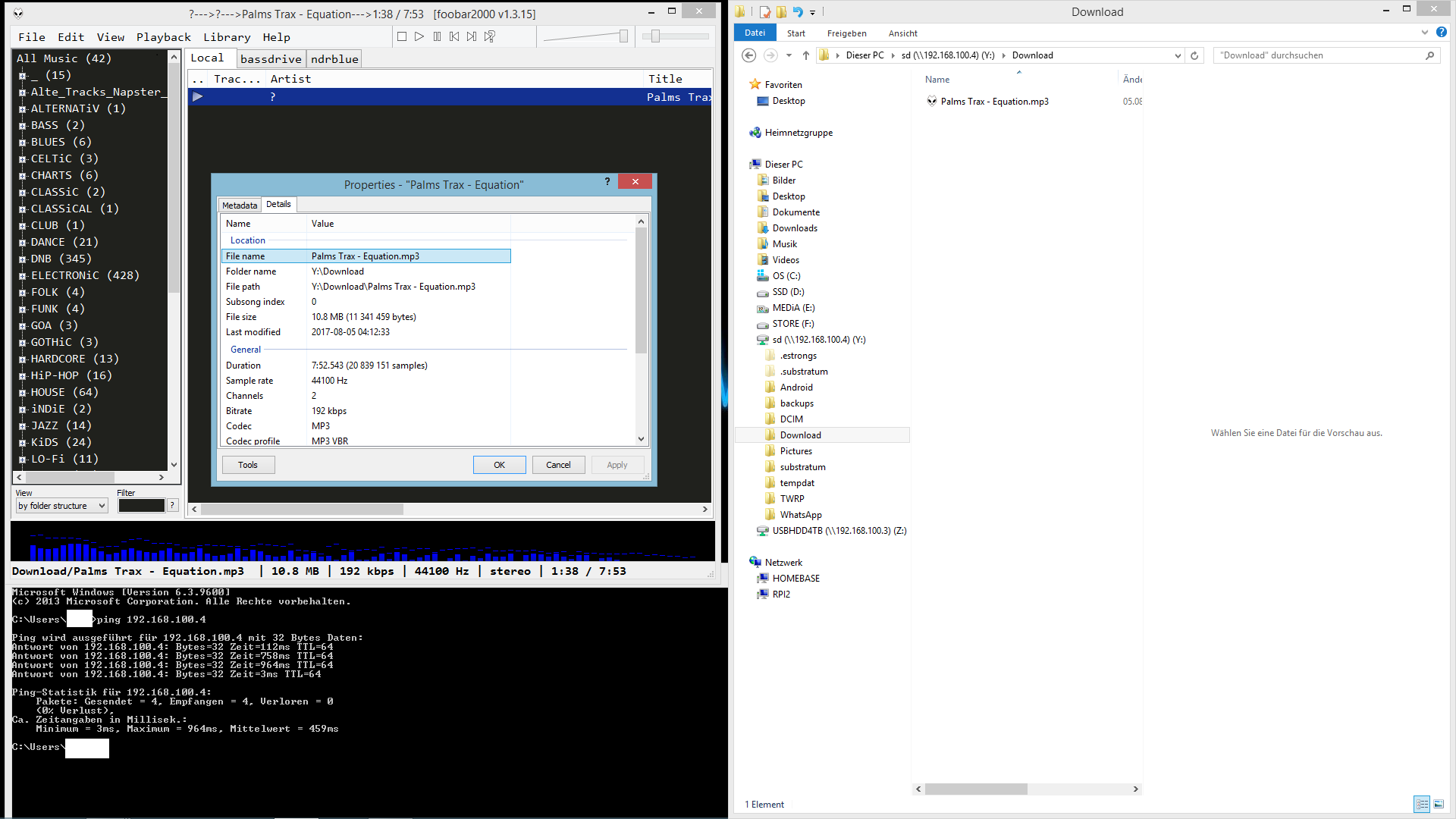Expand the DANCE (21) node

(x=23, y=243)
